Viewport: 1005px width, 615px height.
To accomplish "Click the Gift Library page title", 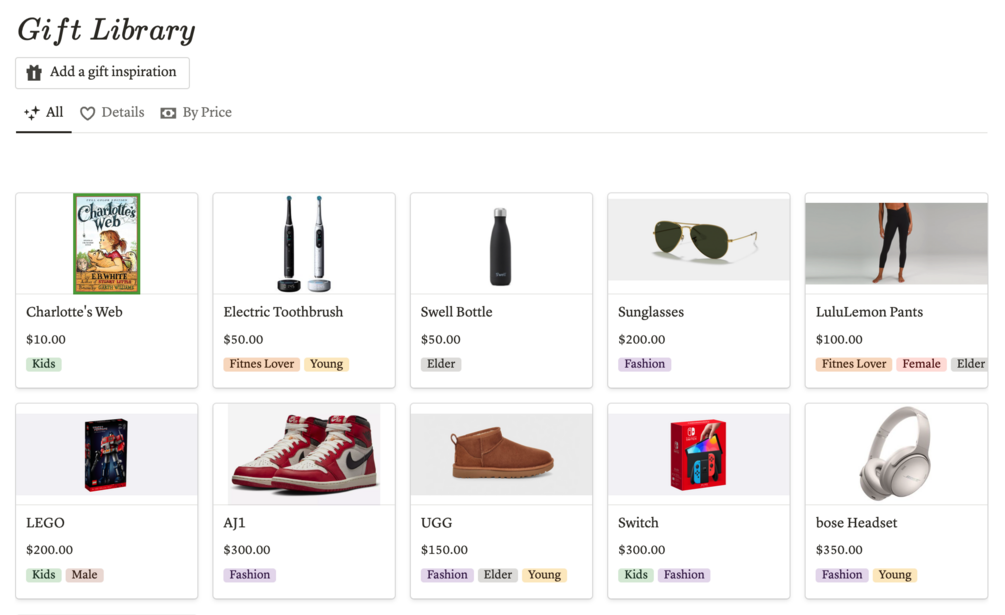I will pos(106,30).
